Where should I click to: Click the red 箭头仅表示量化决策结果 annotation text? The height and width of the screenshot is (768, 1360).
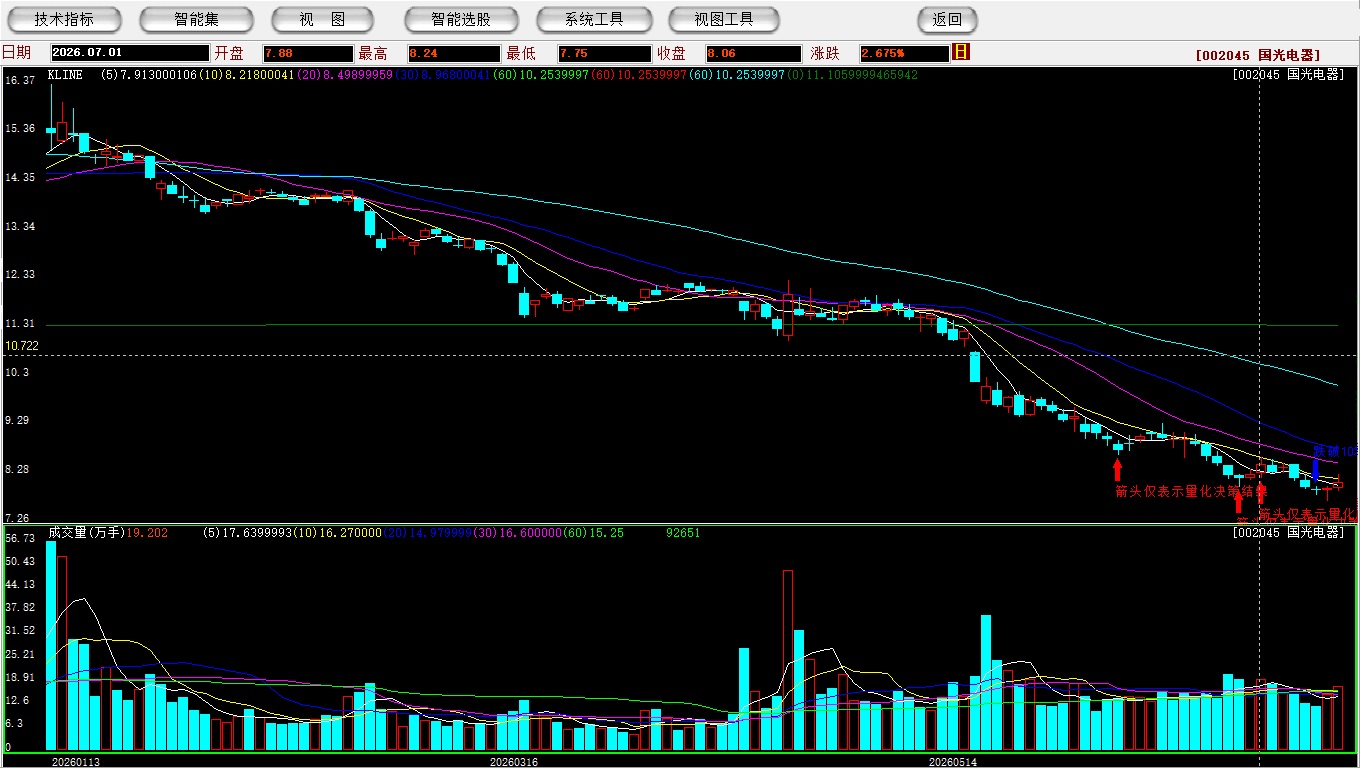1191,491
